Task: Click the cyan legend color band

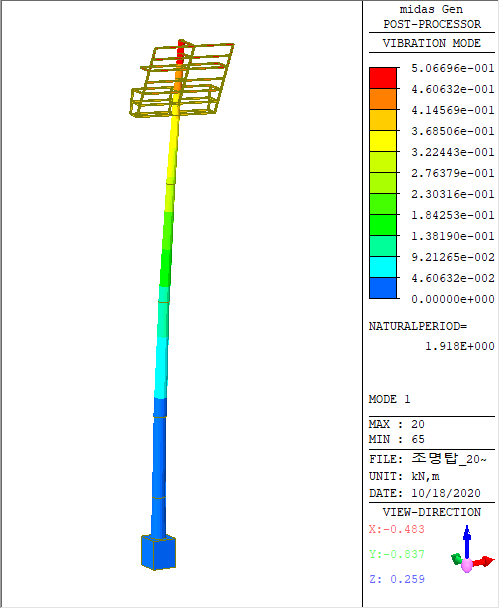Action: [x=383, y=267]
